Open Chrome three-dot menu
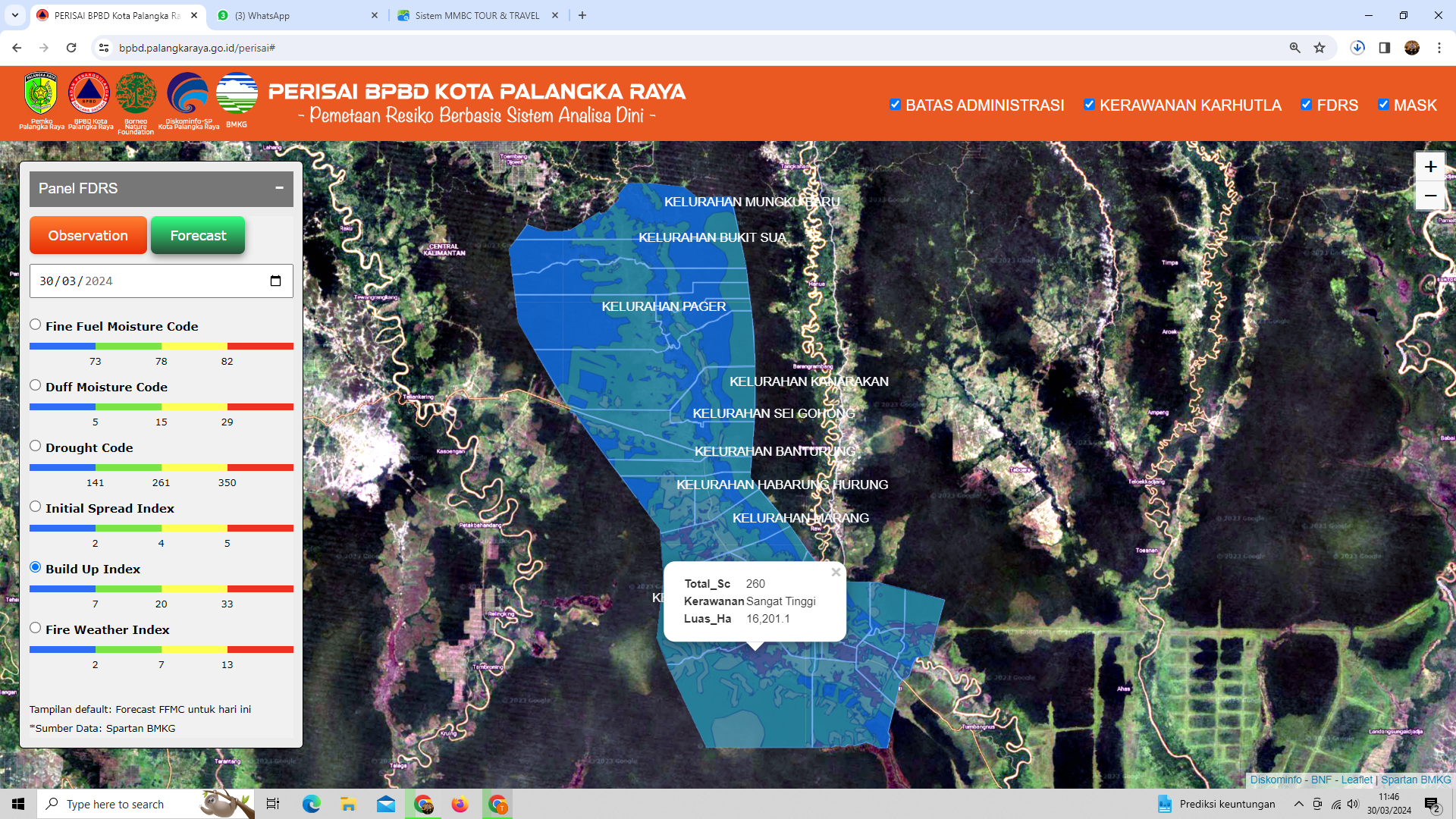 click(x=1439, y=48)
